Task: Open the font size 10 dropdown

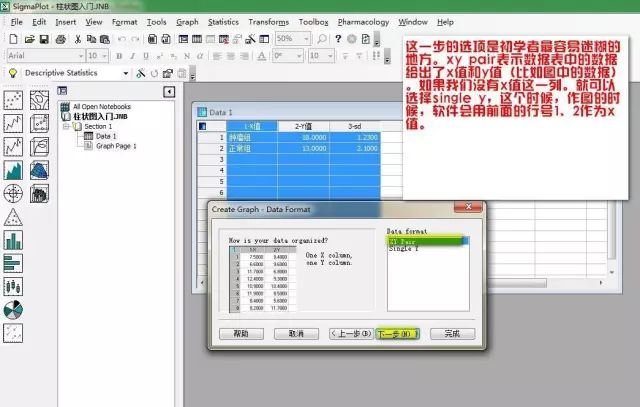Action: coord(105,56)
